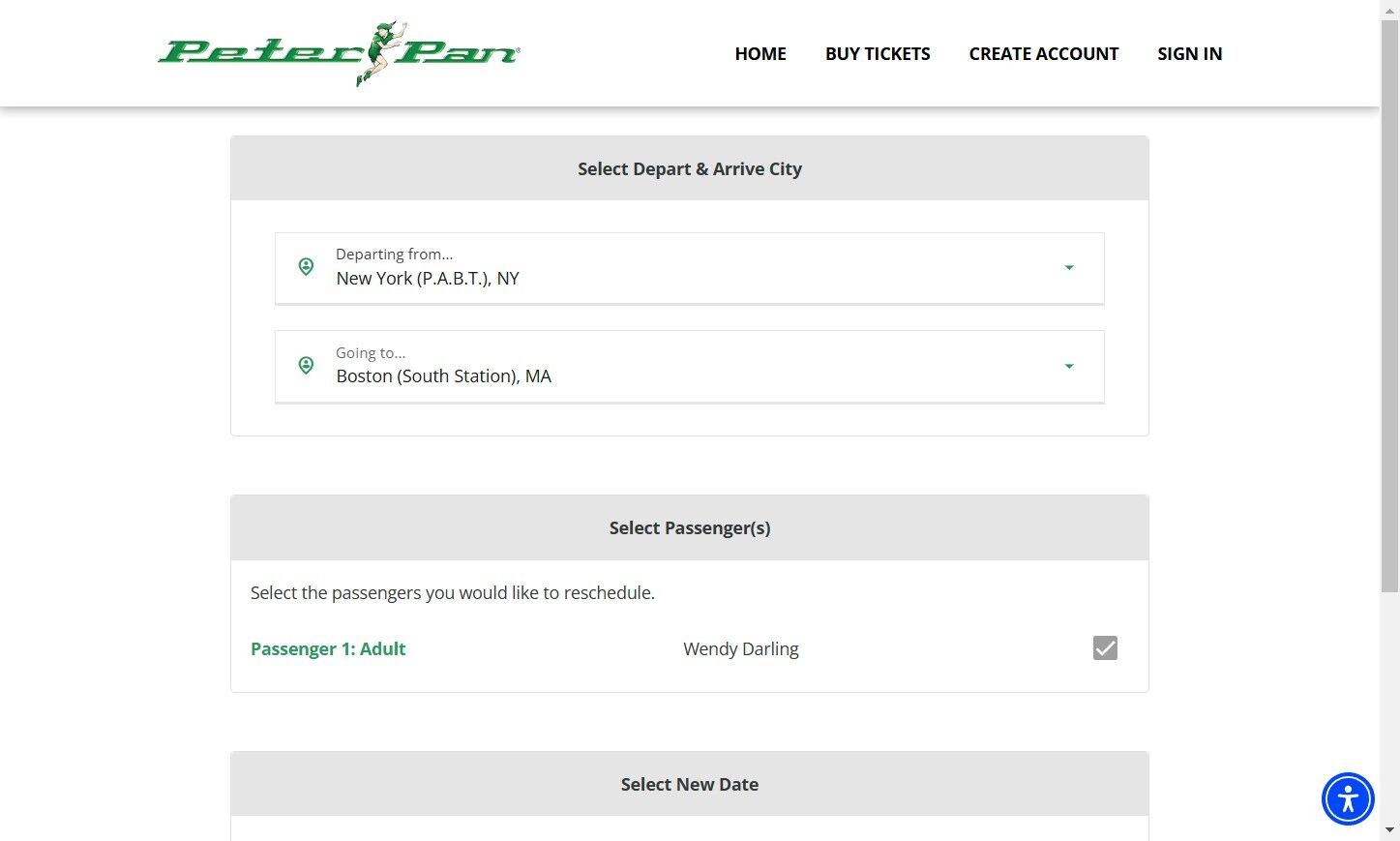
Task: Click the Going to location pin icon
Action: (x=306, y=366)
